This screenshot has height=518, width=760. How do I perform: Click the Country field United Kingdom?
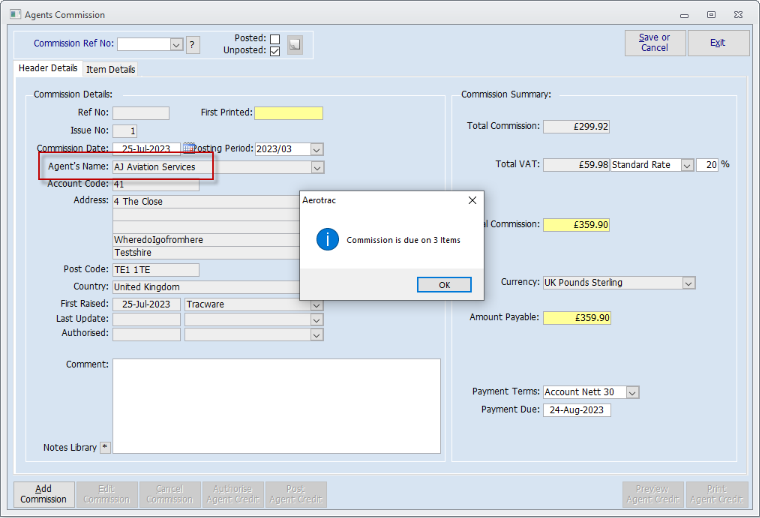click(x=206, y=287)
